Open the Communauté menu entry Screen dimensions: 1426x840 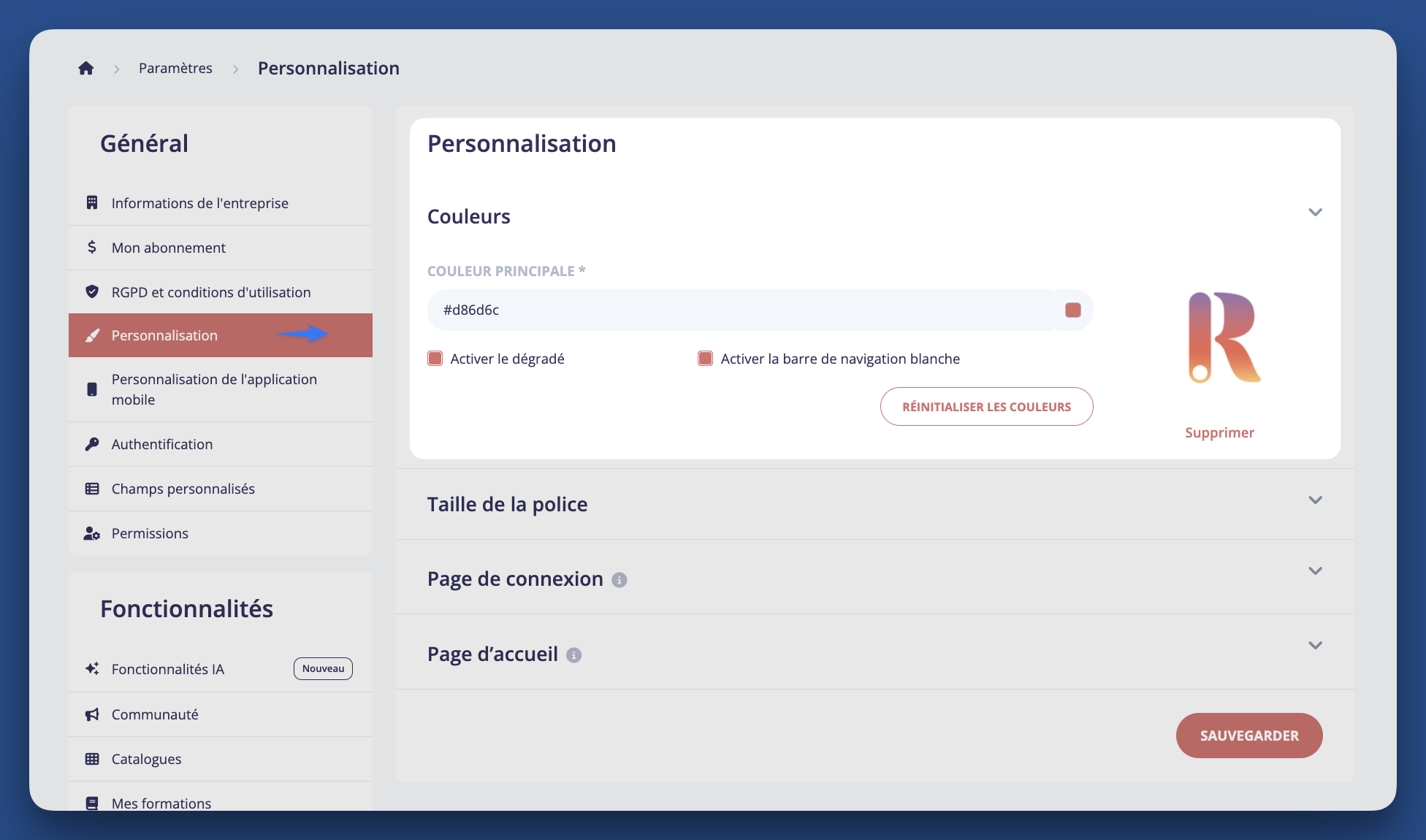[221, 714]
